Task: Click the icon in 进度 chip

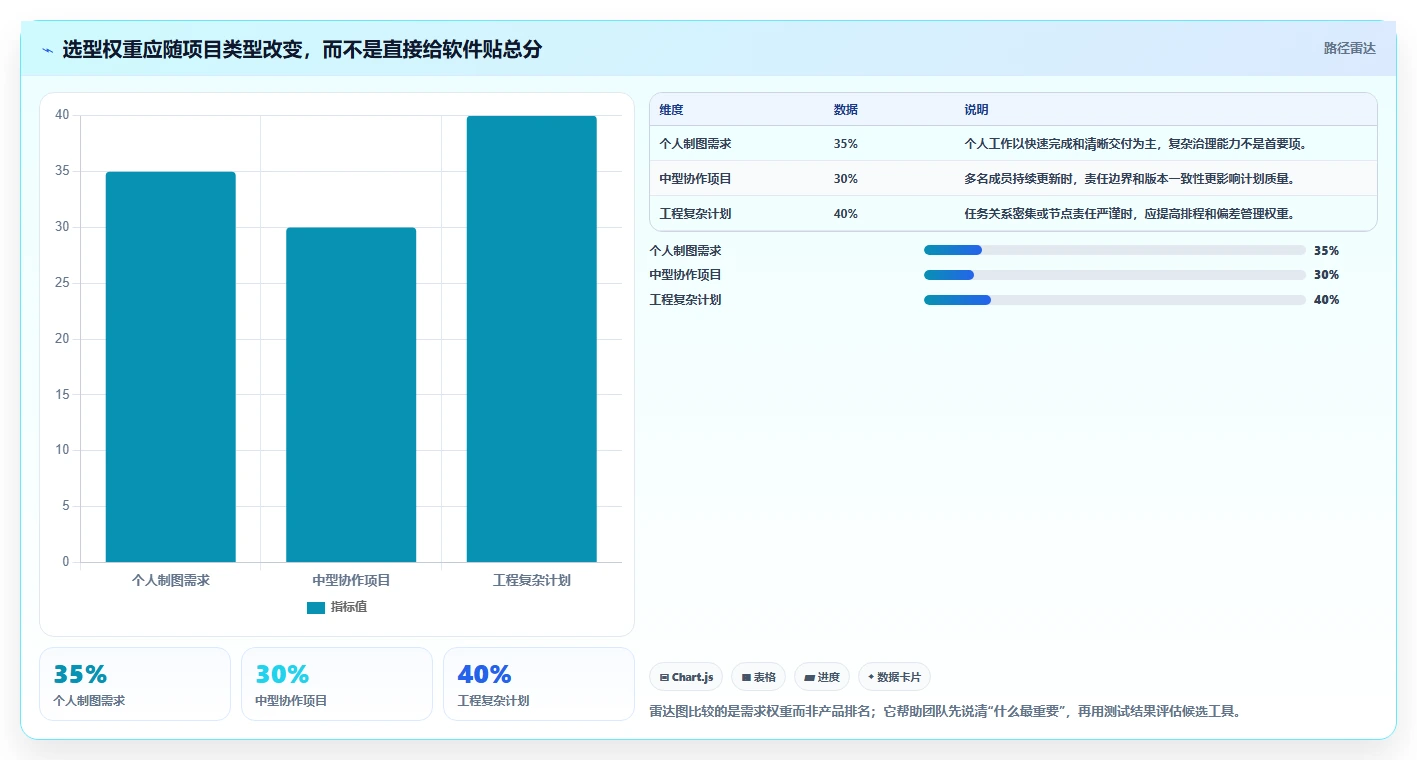Action: pos(809,678)
